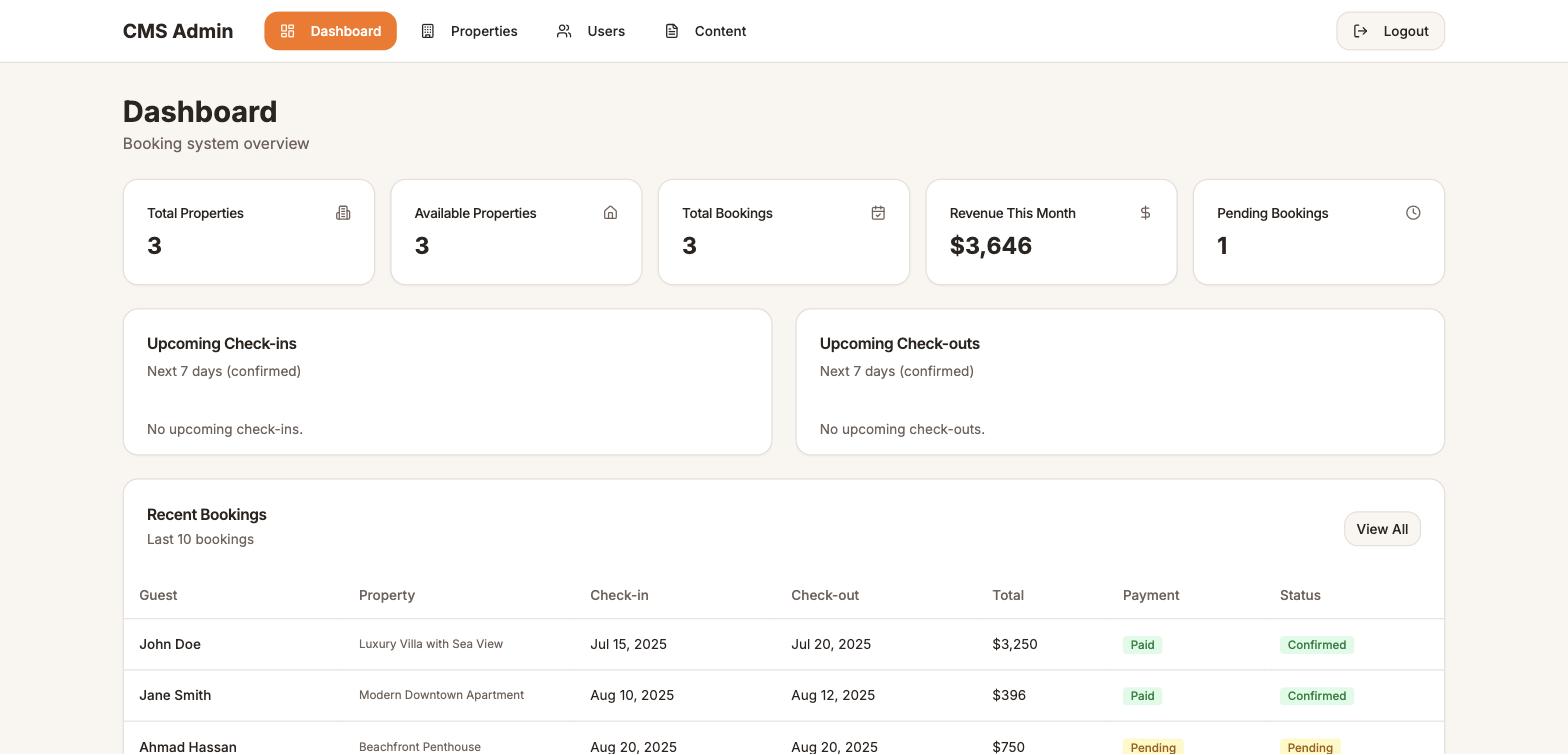Click John Doe's Paid badge

tap(1142, 645)
